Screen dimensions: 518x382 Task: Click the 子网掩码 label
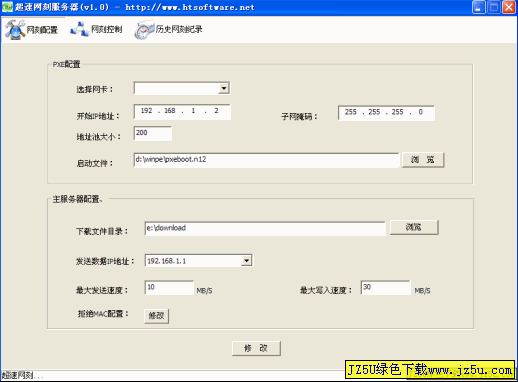click(x=299, y=116)
